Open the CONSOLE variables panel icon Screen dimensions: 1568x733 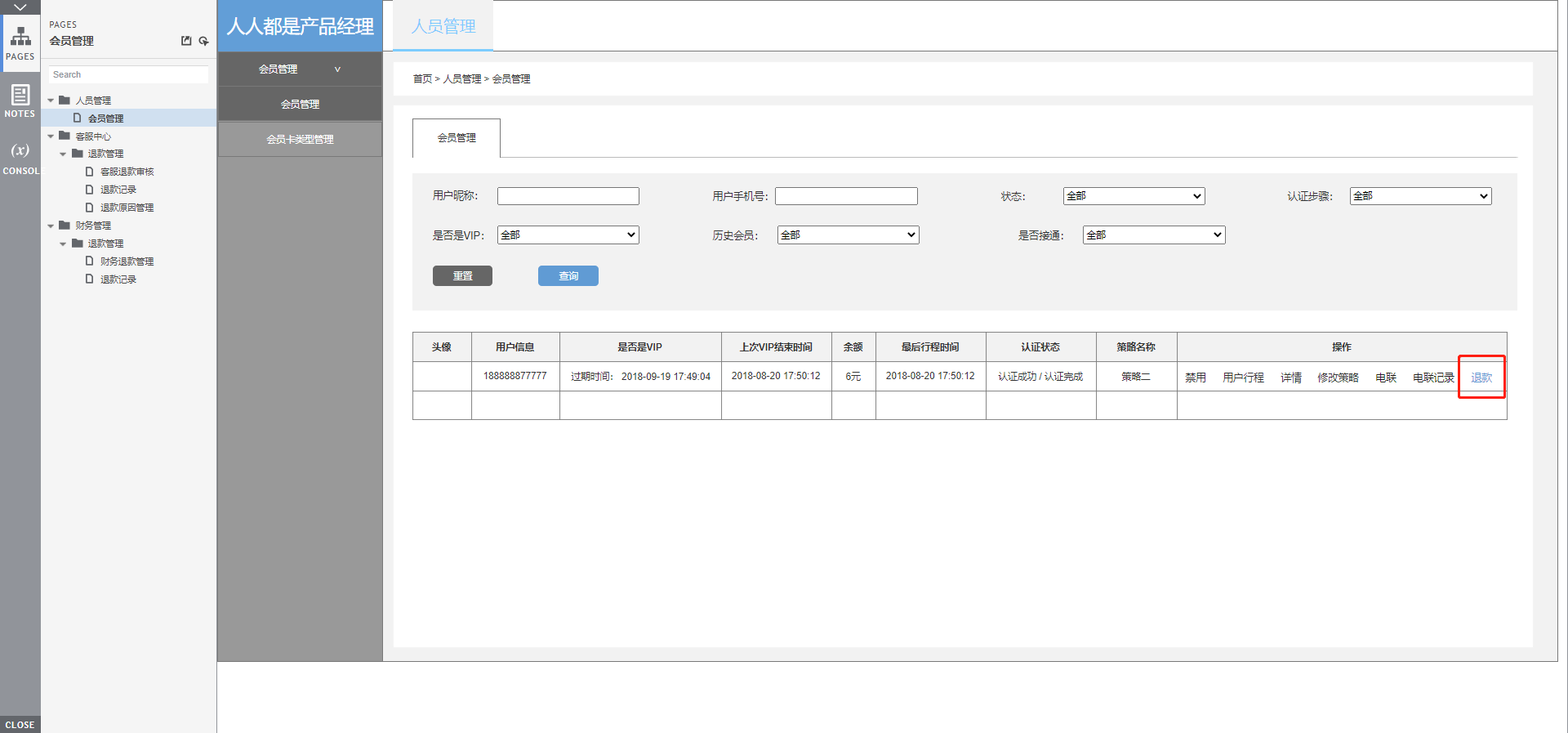pos(20,158)
